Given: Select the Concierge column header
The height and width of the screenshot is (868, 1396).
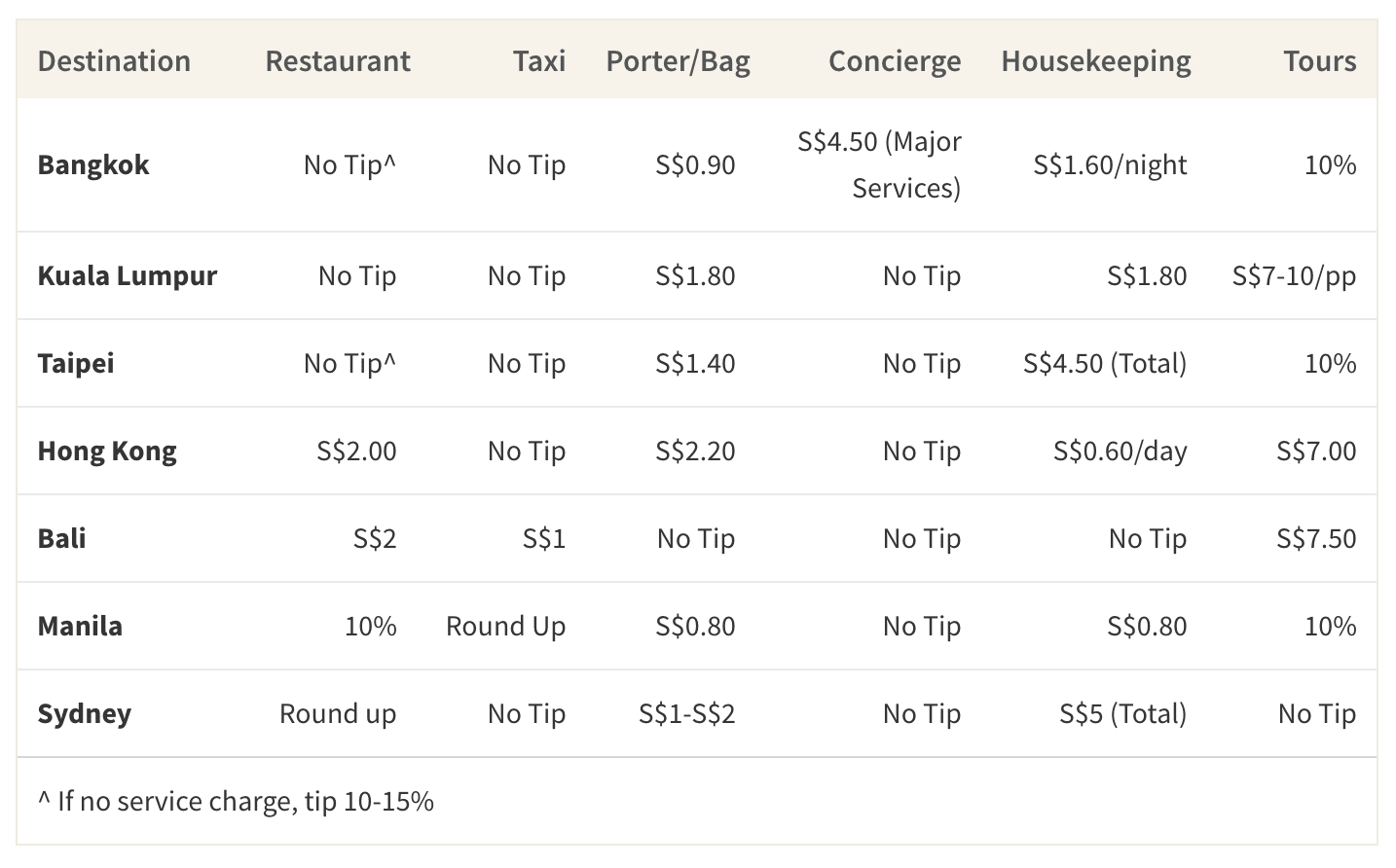Looking at the screenshot, I should click(x=894, y=61).
